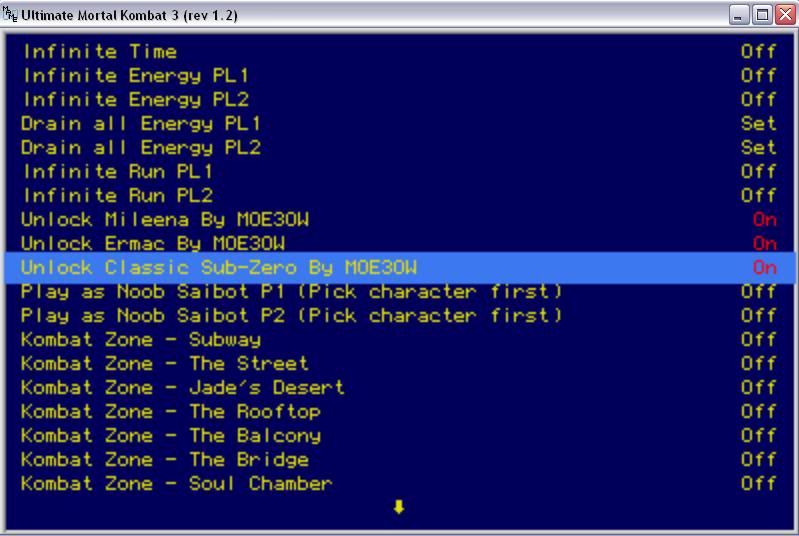799x536 pixels.
Task: Toggle Off value for The Rooftop zone
Action: [x=759, y=411]
